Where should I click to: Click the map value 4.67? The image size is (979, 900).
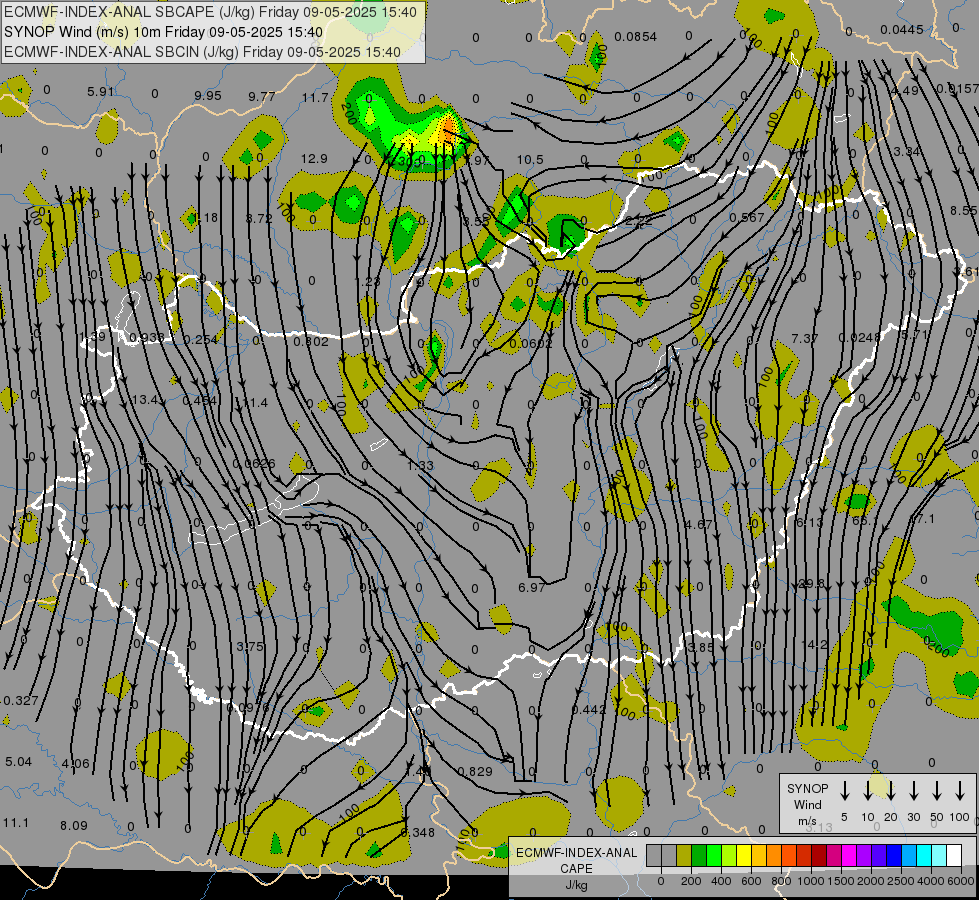point(698,525)
